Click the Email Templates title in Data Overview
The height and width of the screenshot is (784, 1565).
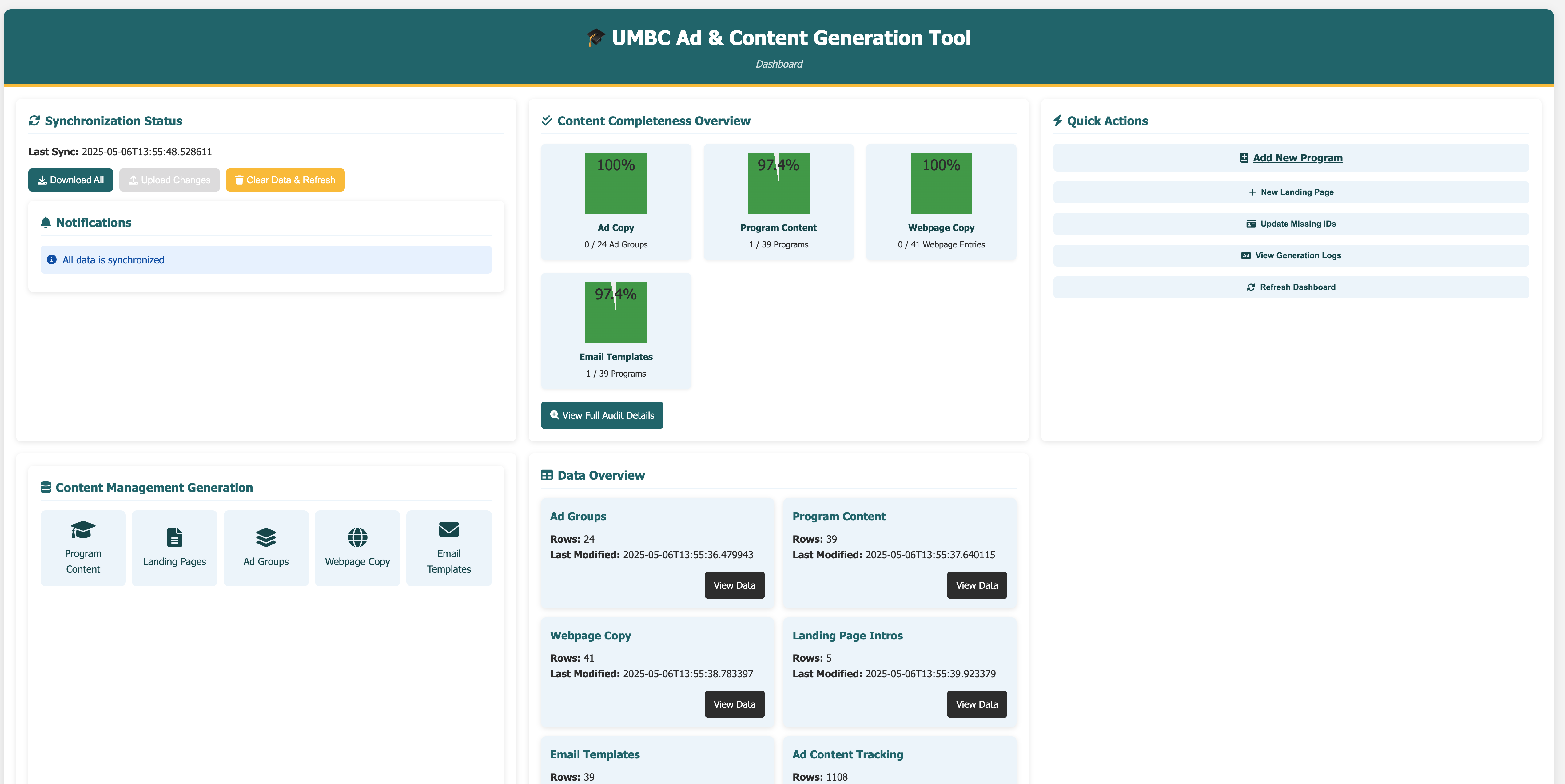[x=595, y=755]
